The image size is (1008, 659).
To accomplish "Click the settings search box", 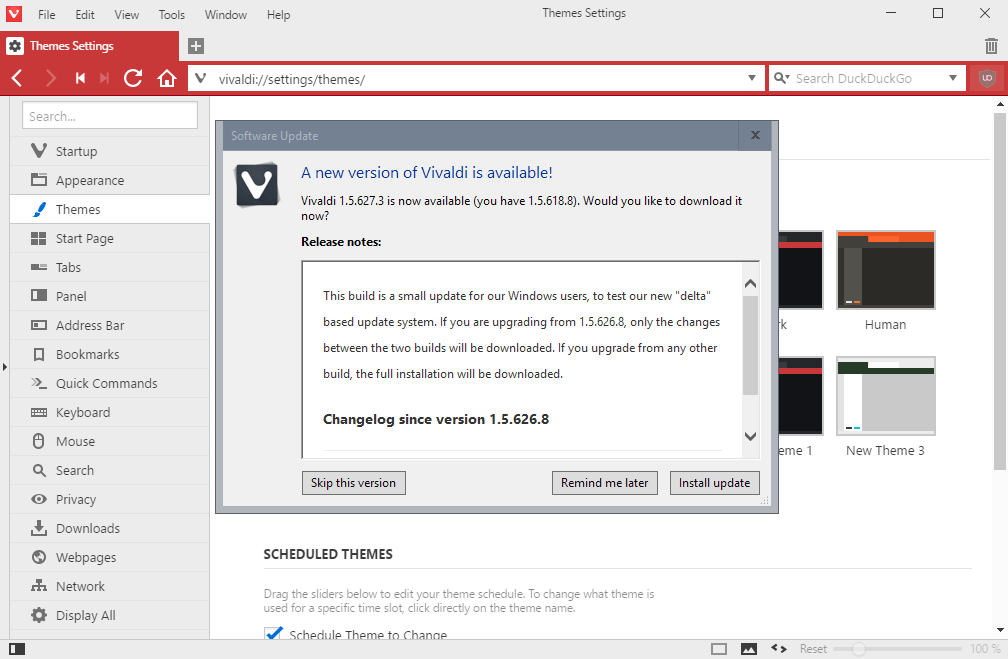I will (x=110, y=116).
